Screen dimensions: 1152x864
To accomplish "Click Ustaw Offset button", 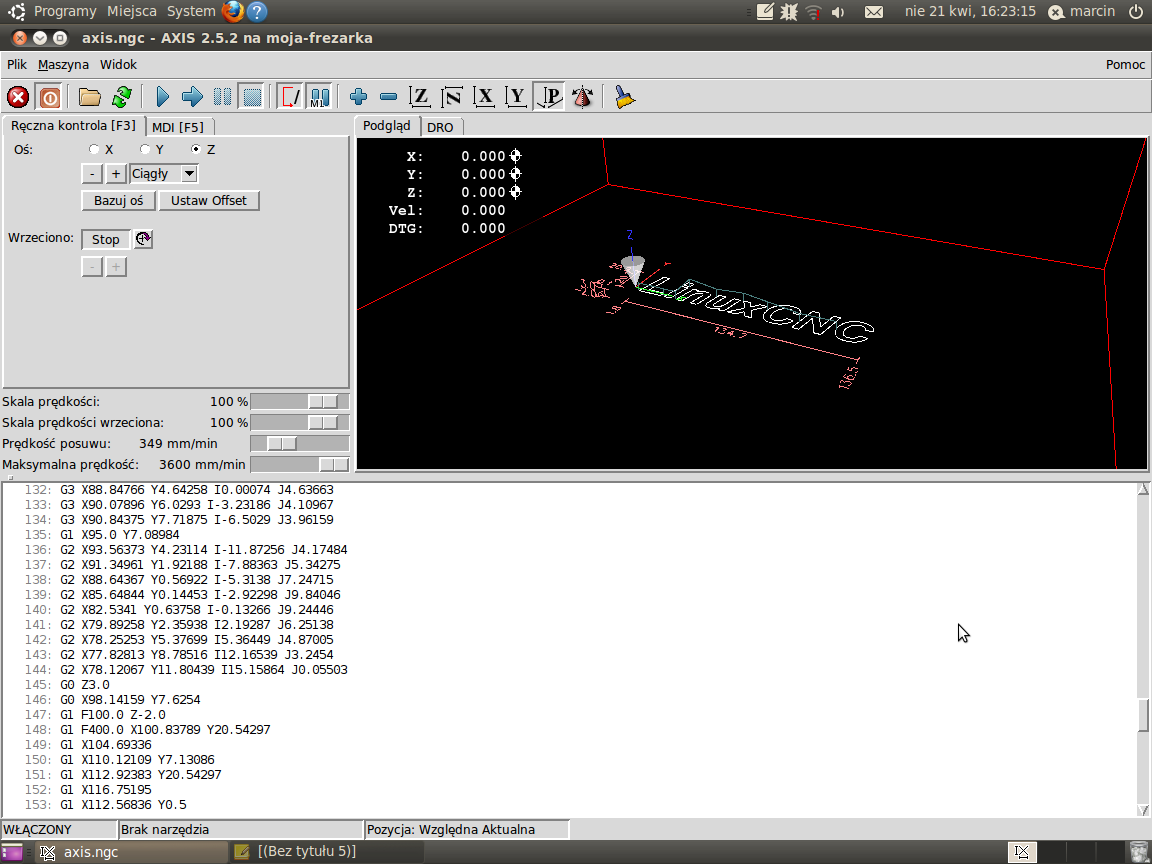I will [209, 201].
